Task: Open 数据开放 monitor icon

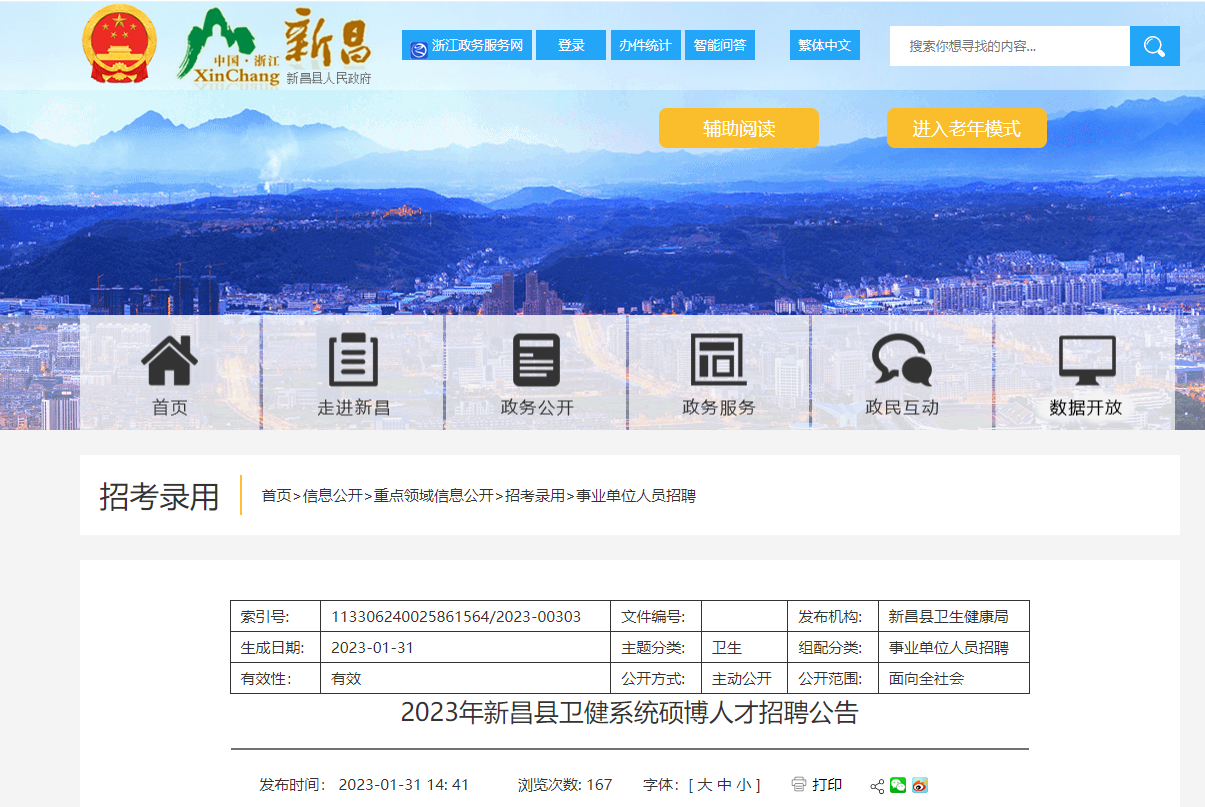Action: point(1086,362)
